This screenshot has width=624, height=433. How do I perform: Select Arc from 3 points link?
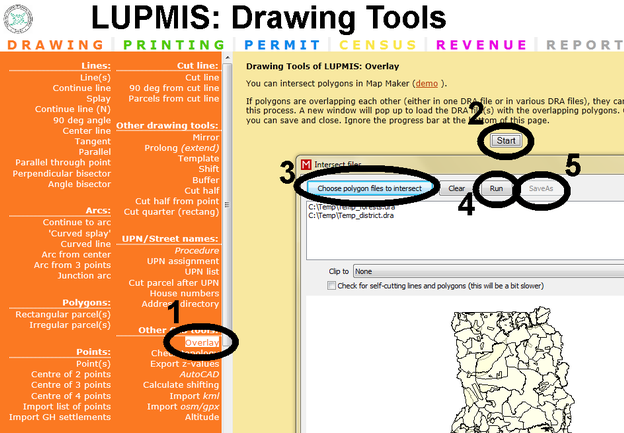coord(72,265)
